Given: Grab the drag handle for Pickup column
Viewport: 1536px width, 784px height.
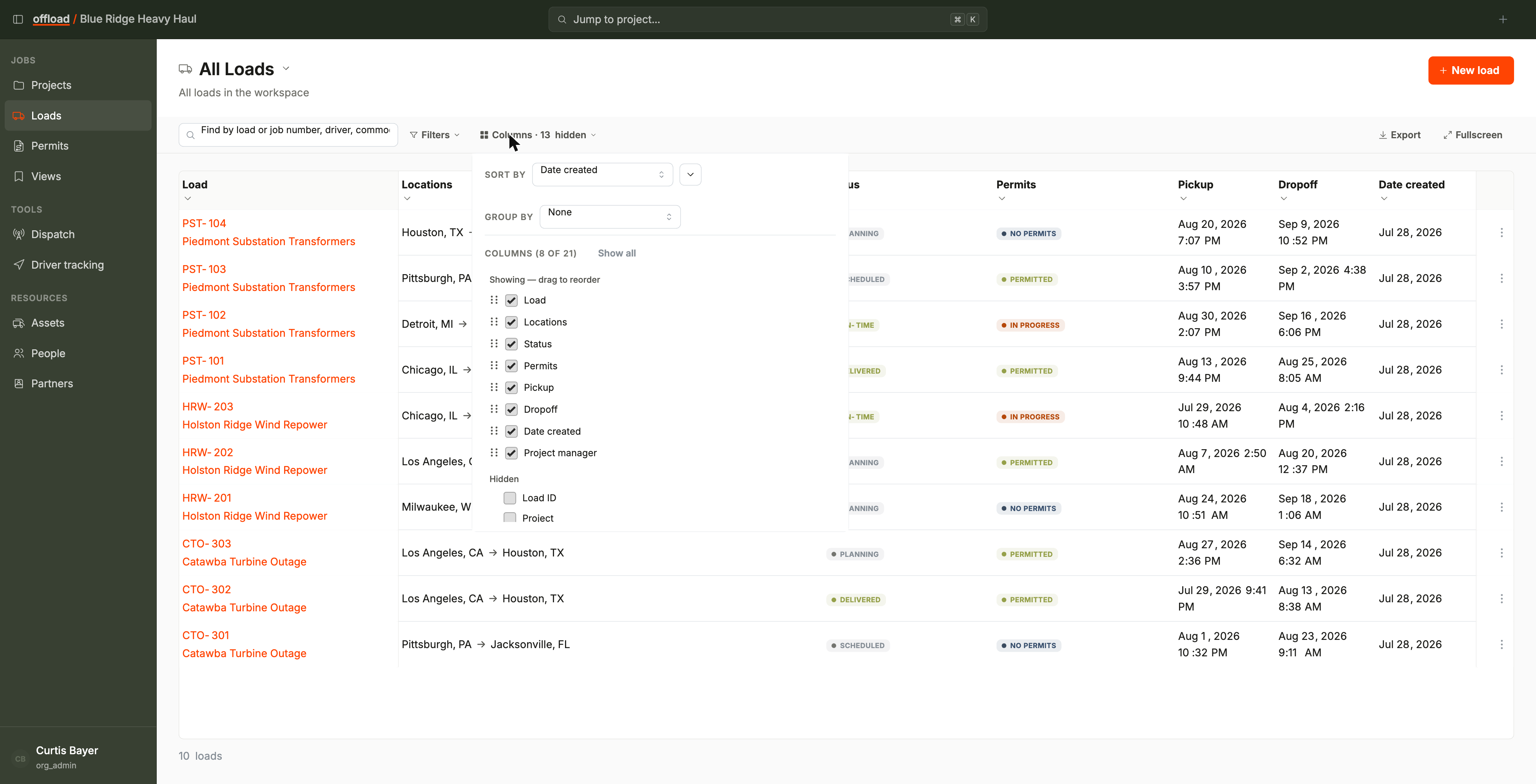Looking at the screenshot, I should pos(494,387).
